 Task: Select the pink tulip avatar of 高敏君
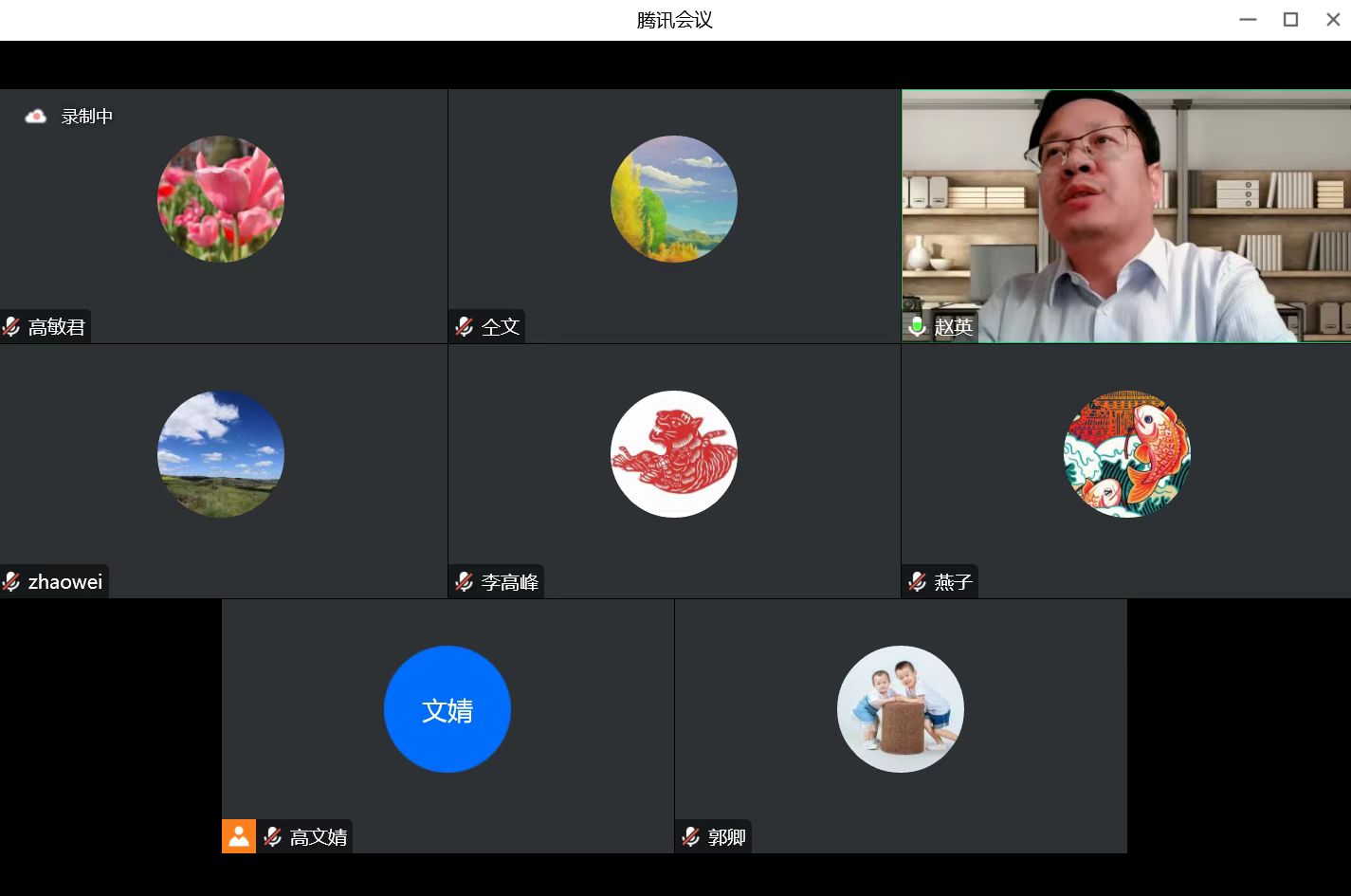(x=221, y=199)
